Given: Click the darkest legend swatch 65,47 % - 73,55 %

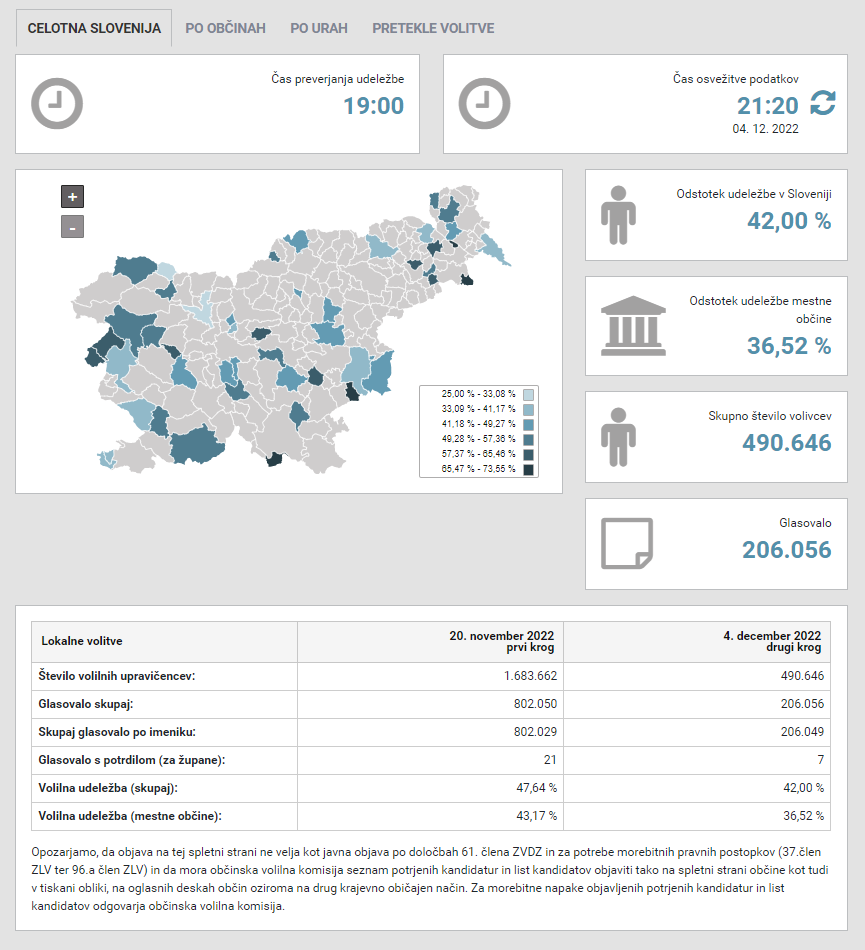Looking at the screenshot, I should 528,469.
